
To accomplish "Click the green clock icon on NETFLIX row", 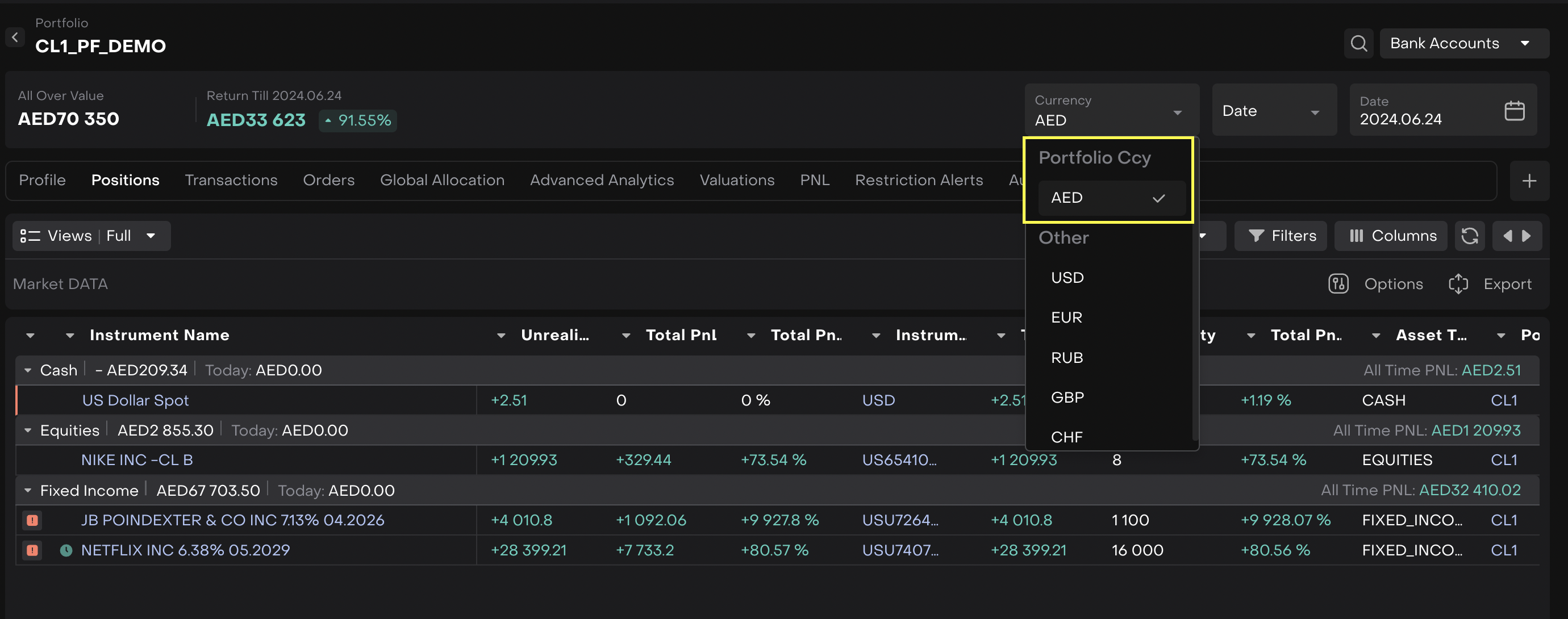I will pos(66,550).
